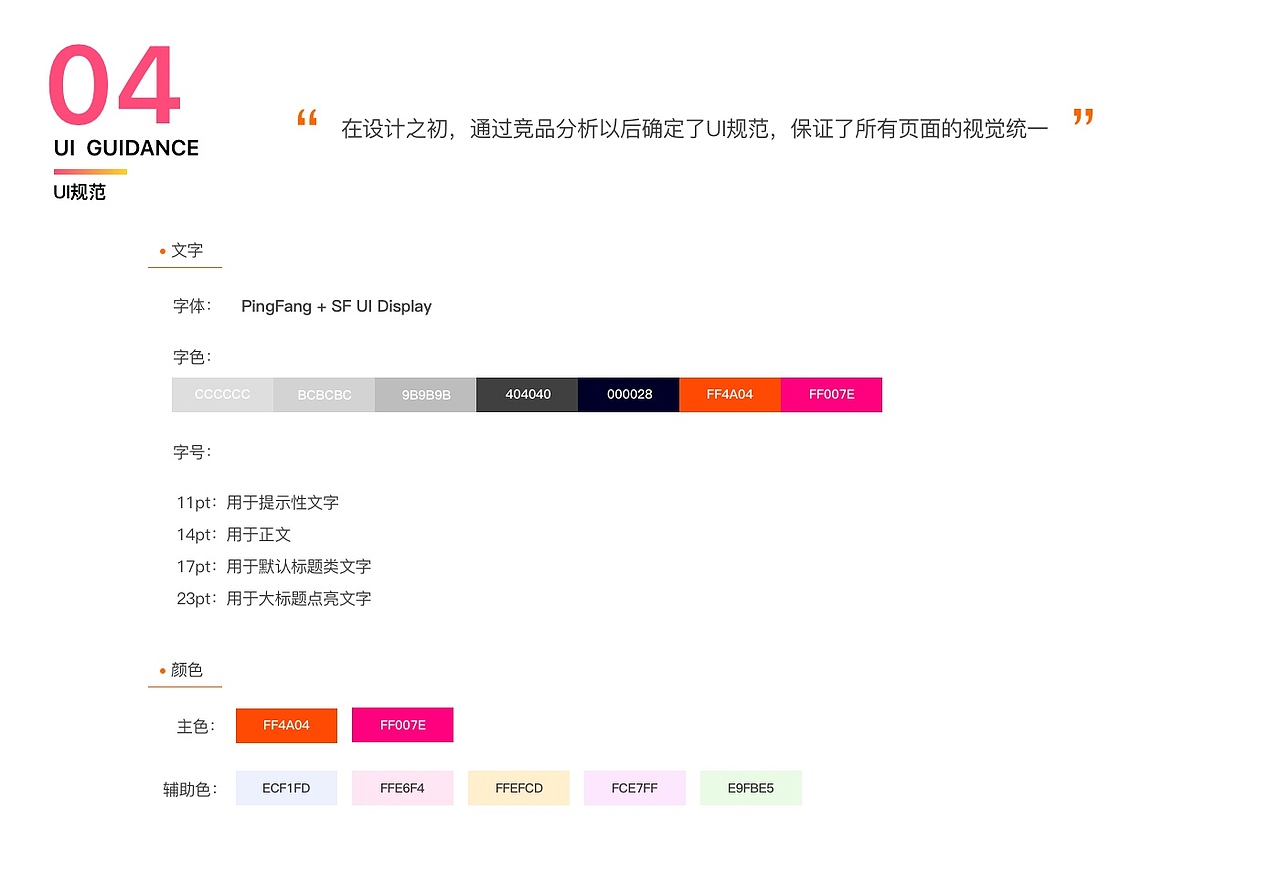The width and height of the screenshot is (1280, 873).
Task: Click the UI GUIDANCE heading
Action: 126,148
